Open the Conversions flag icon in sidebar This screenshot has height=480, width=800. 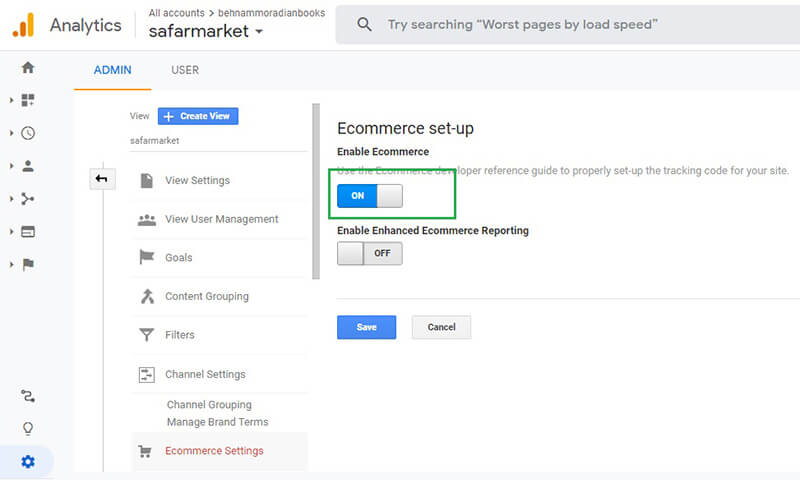point(27,264)
